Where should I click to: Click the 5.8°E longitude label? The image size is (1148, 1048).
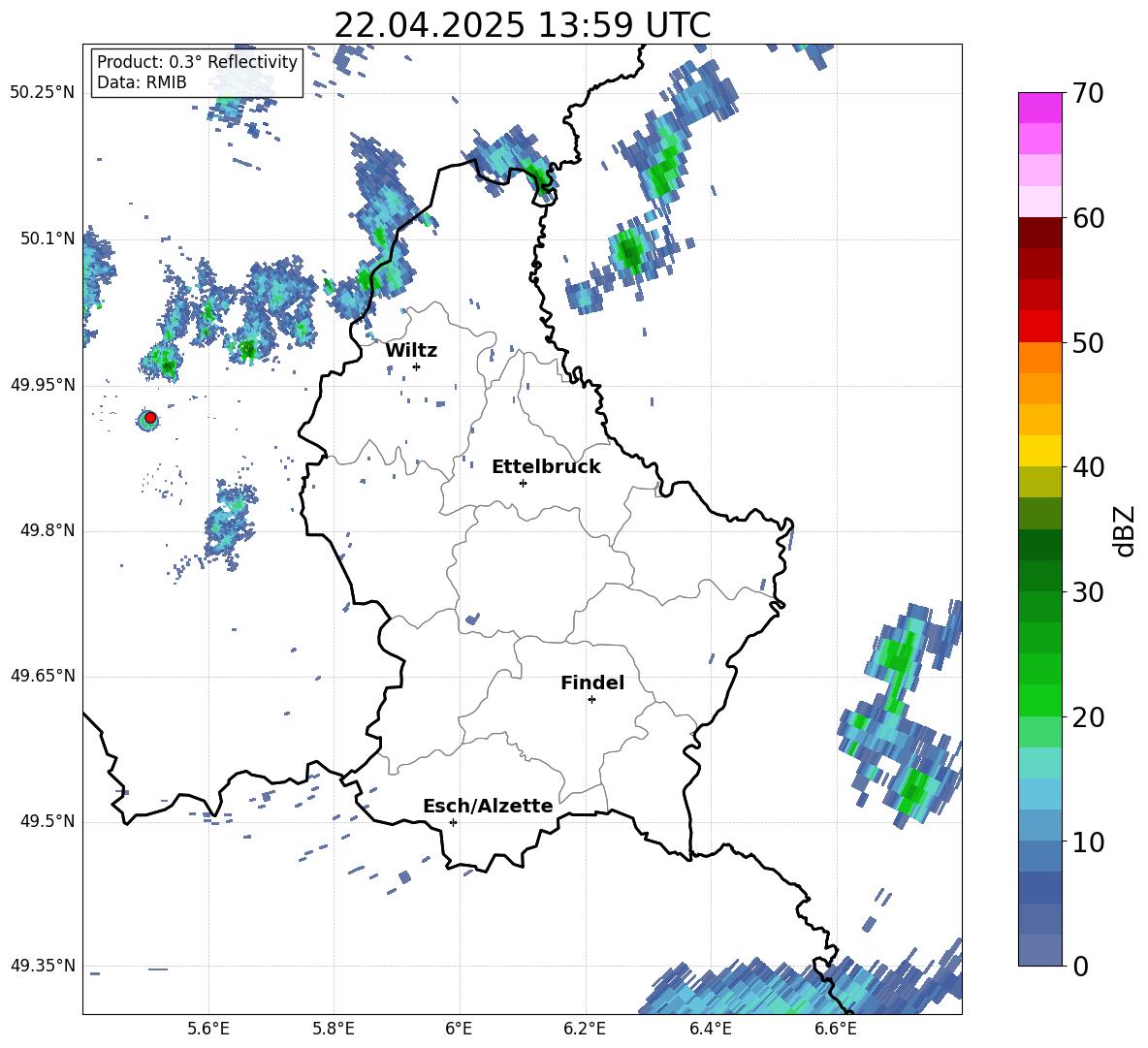click(334, 1029)
